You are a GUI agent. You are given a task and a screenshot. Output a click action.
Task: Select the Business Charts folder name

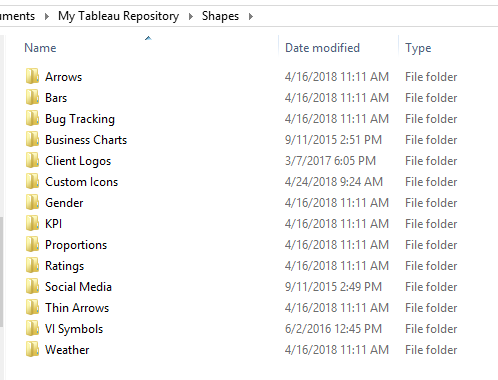pos(86,140)
